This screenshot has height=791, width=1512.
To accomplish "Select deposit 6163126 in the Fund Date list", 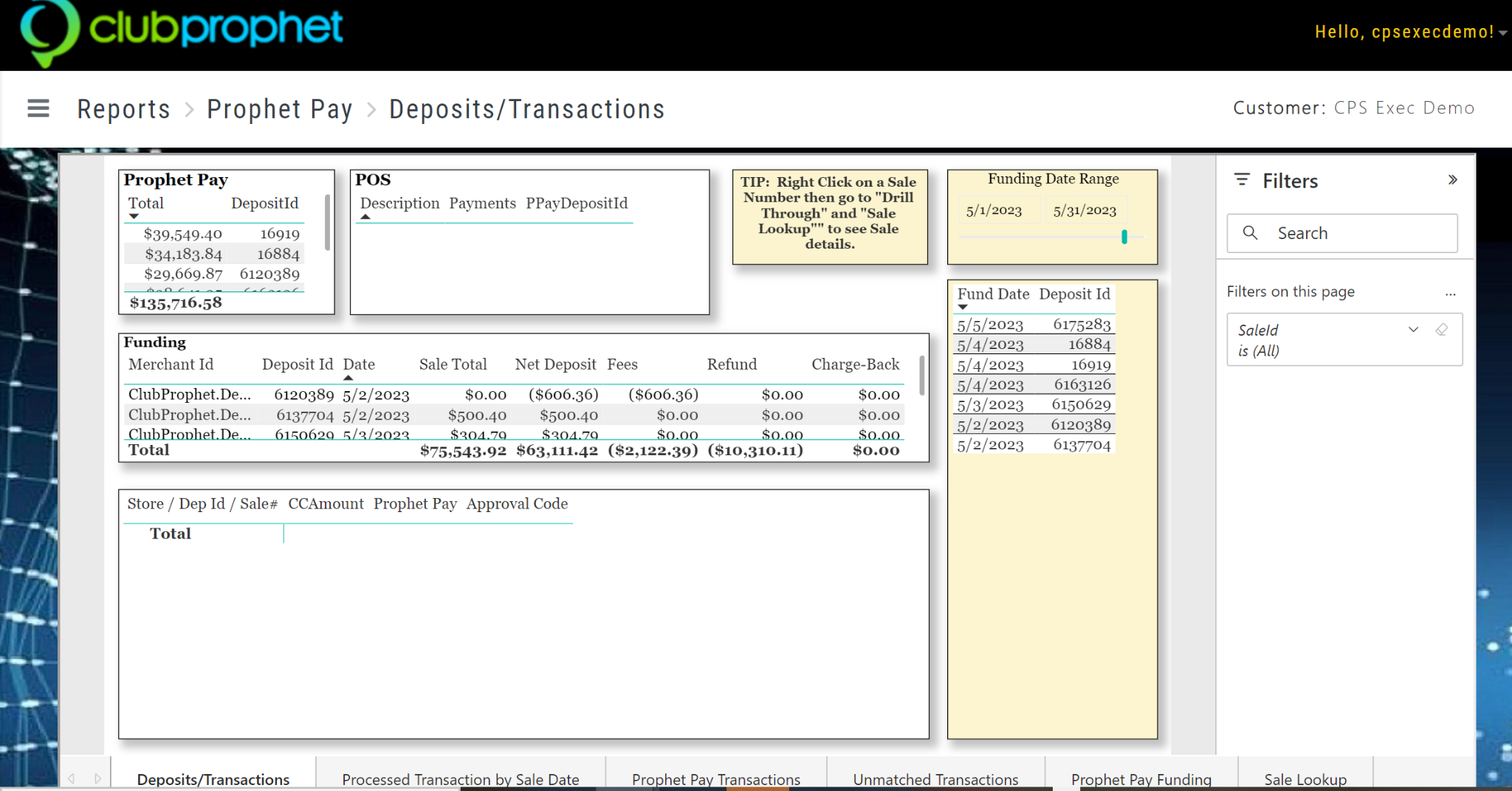I will (x=1034, y=384).
